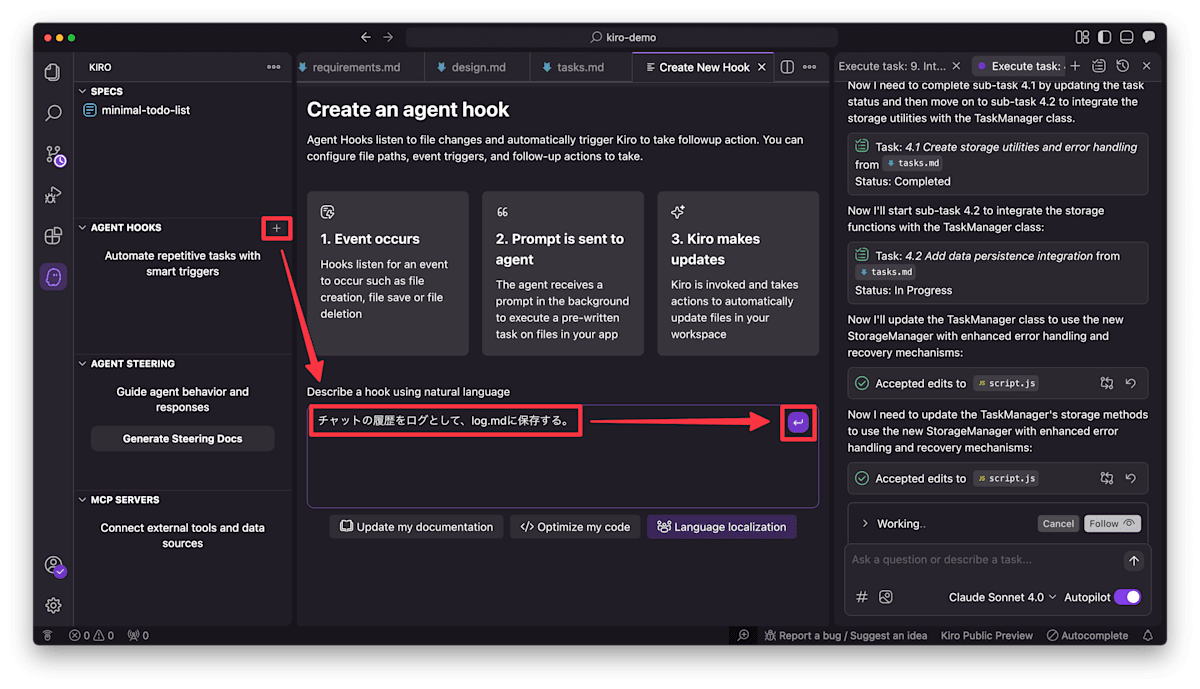Open the Accounts icon in activity bar
The image size is (1200, 689).
tap(54, 566)
